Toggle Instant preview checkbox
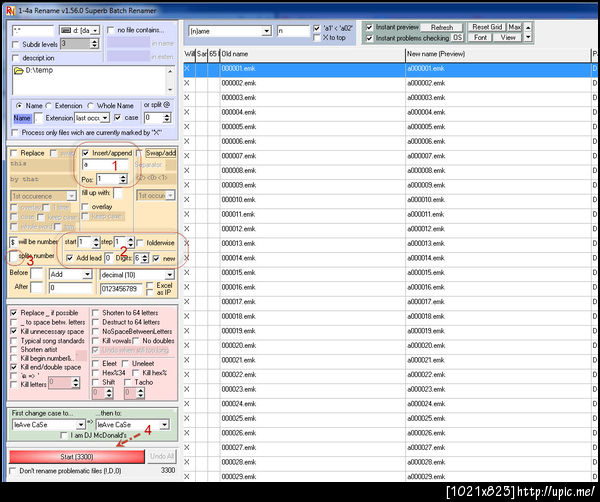The width and height of the screenshot is (600, 502). [x=369, y=27]
